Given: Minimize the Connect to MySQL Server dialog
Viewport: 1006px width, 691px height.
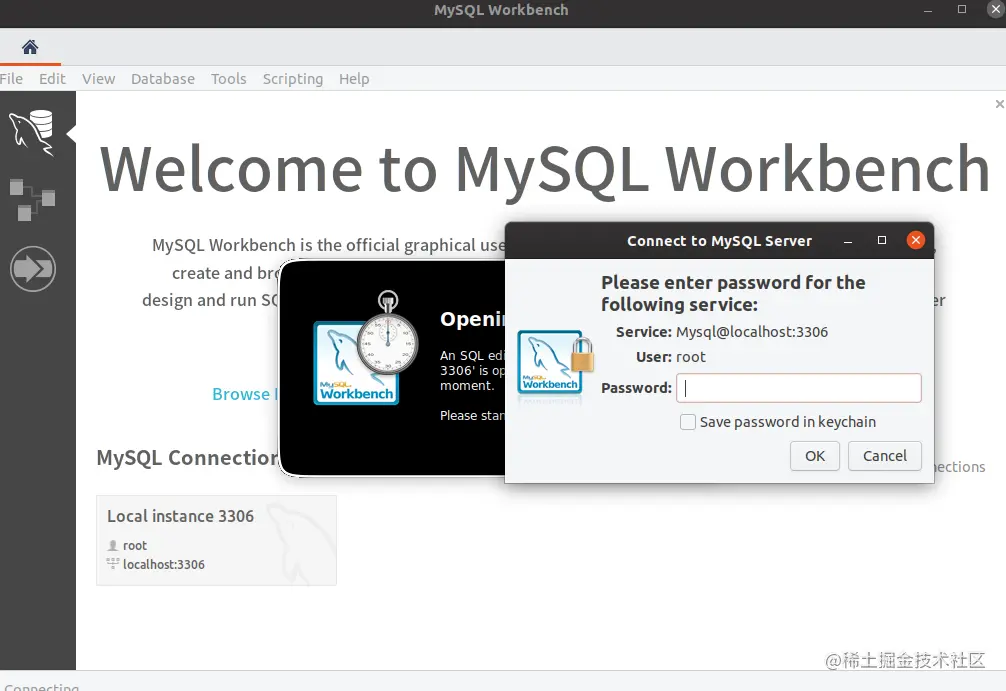Looking at the screenshot, I should [848, 241].
